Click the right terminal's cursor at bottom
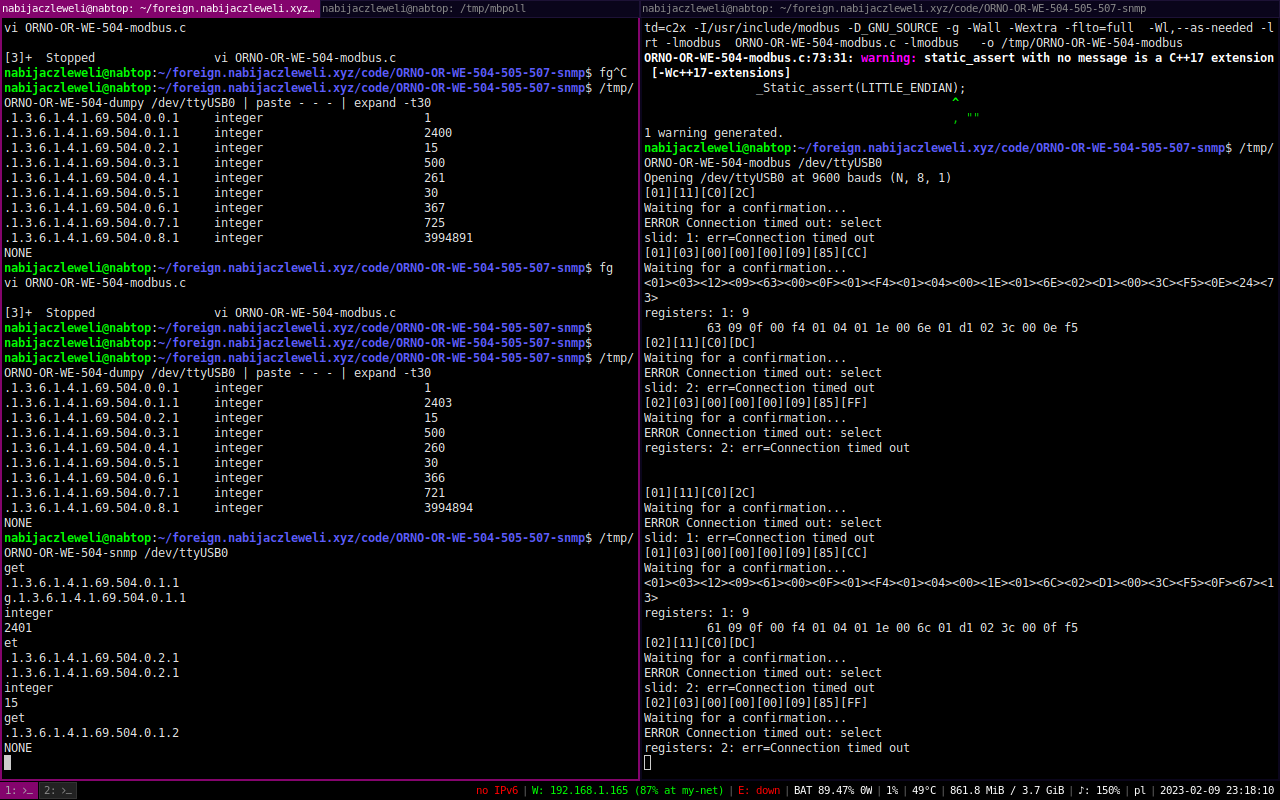 648,763
